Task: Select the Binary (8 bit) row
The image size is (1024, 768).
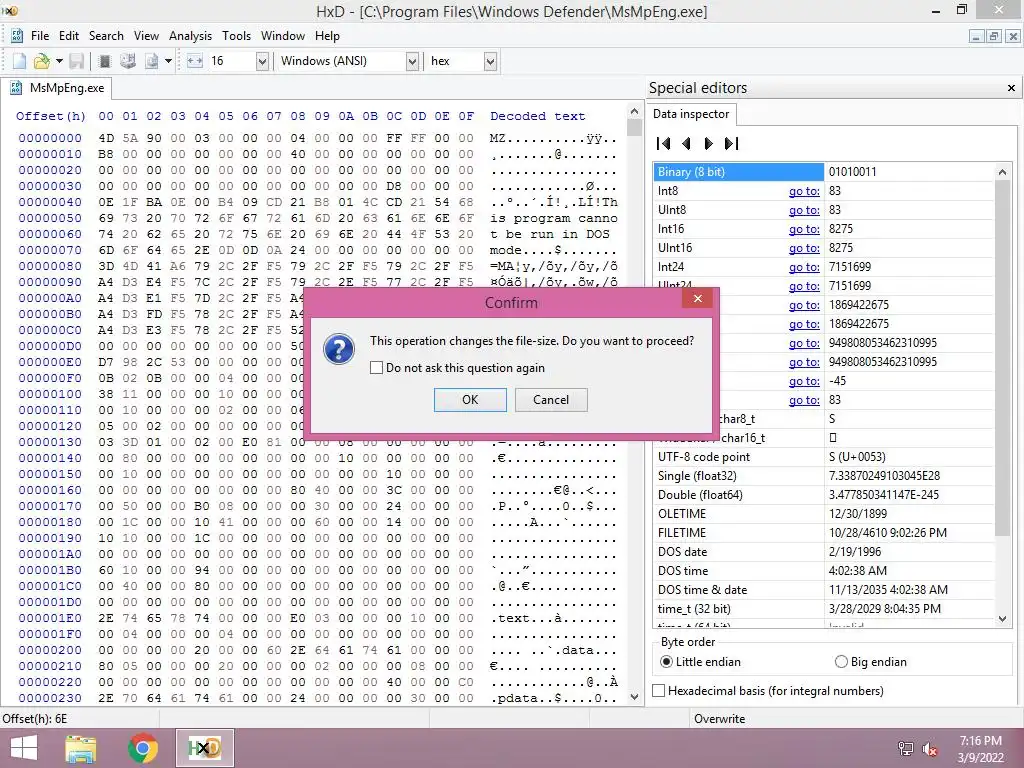Action: pyautogui.click(x=739, y=172)
